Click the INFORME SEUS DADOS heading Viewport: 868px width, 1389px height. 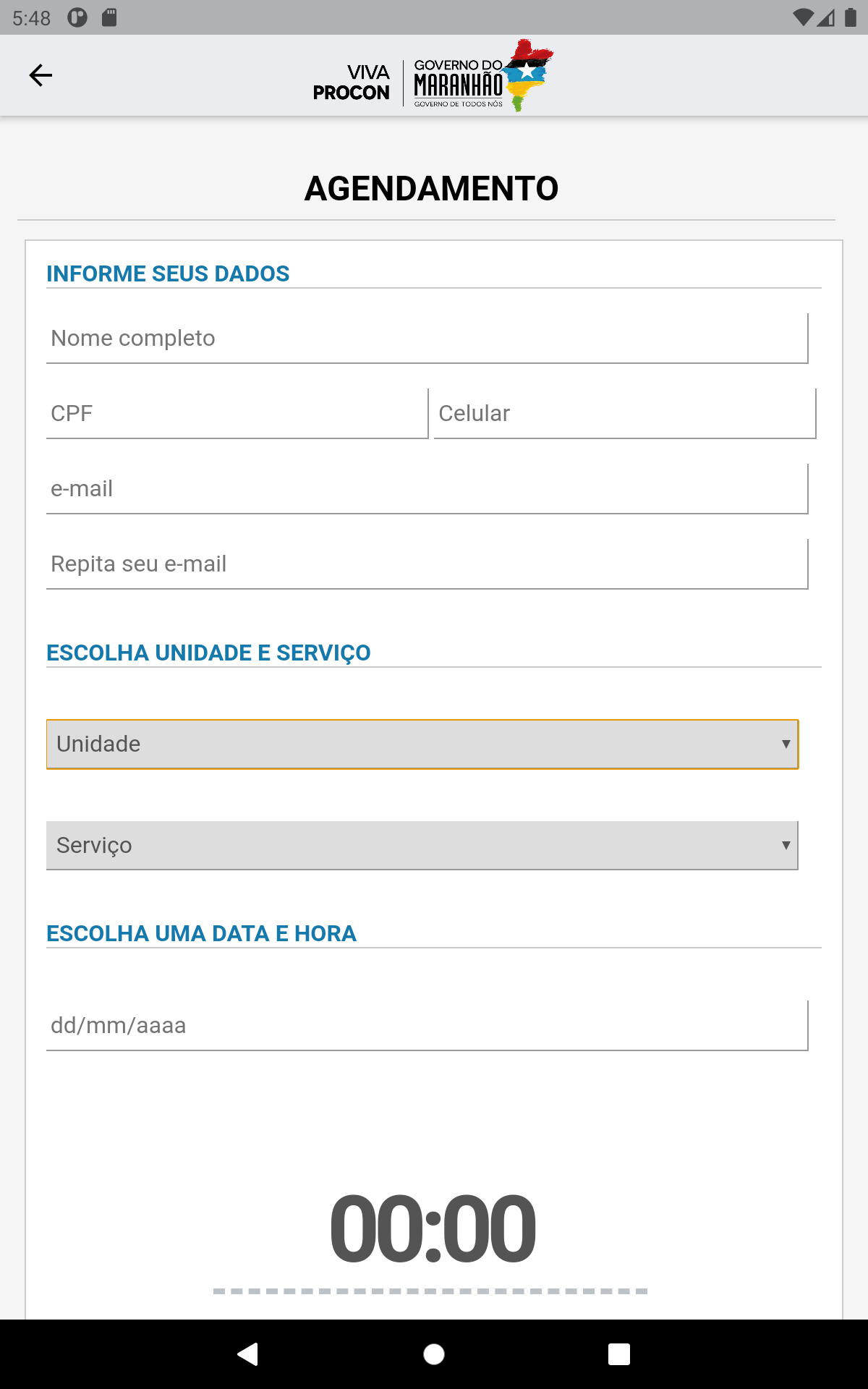(x=168, y=273)
